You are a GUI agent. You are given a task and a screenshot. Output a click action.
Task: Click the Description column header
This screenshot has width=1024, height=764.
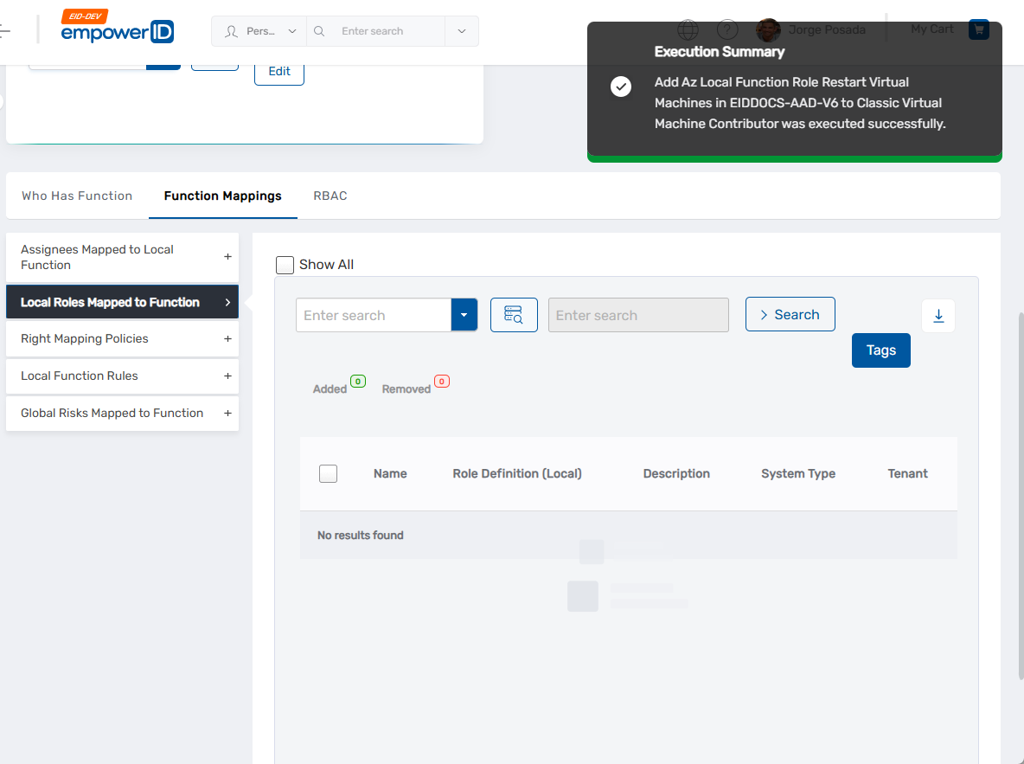[677, 474]
